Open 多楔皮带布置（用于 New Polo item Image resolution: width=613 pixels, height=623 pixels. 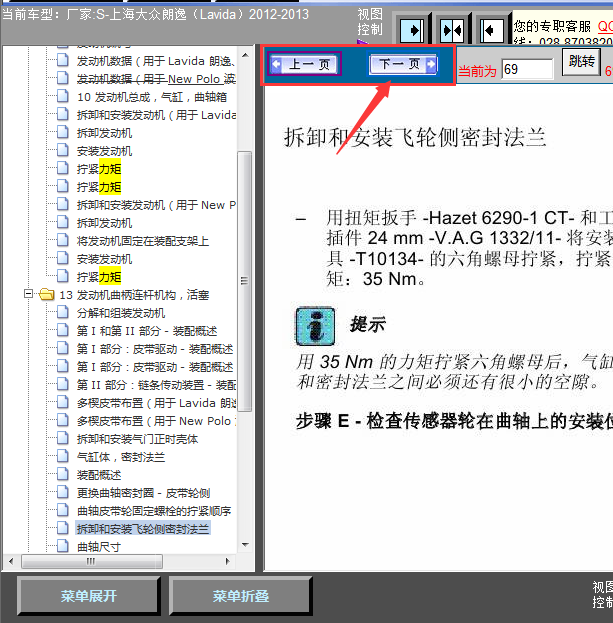(156, 421)
